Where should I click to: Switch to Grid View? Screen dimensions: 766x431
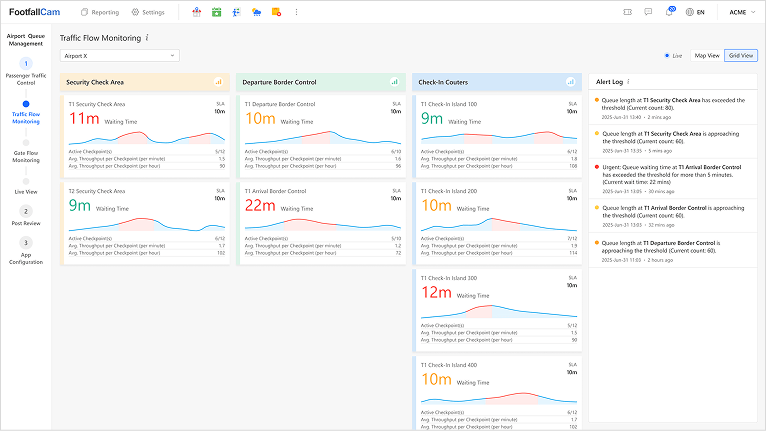741,56
